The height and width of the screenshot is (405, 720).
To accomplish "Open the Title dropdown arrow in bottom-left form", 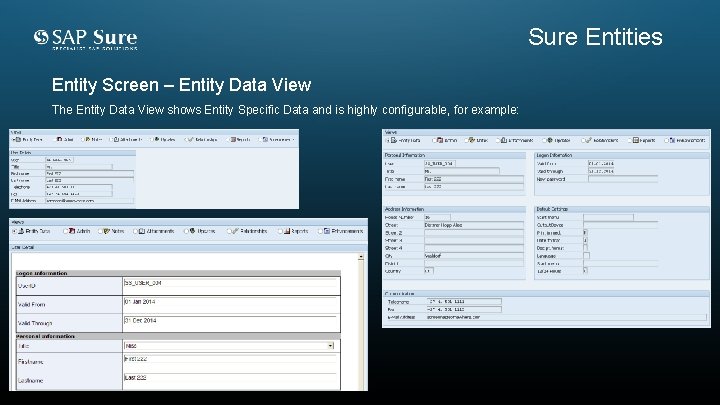I will [330, 346].
